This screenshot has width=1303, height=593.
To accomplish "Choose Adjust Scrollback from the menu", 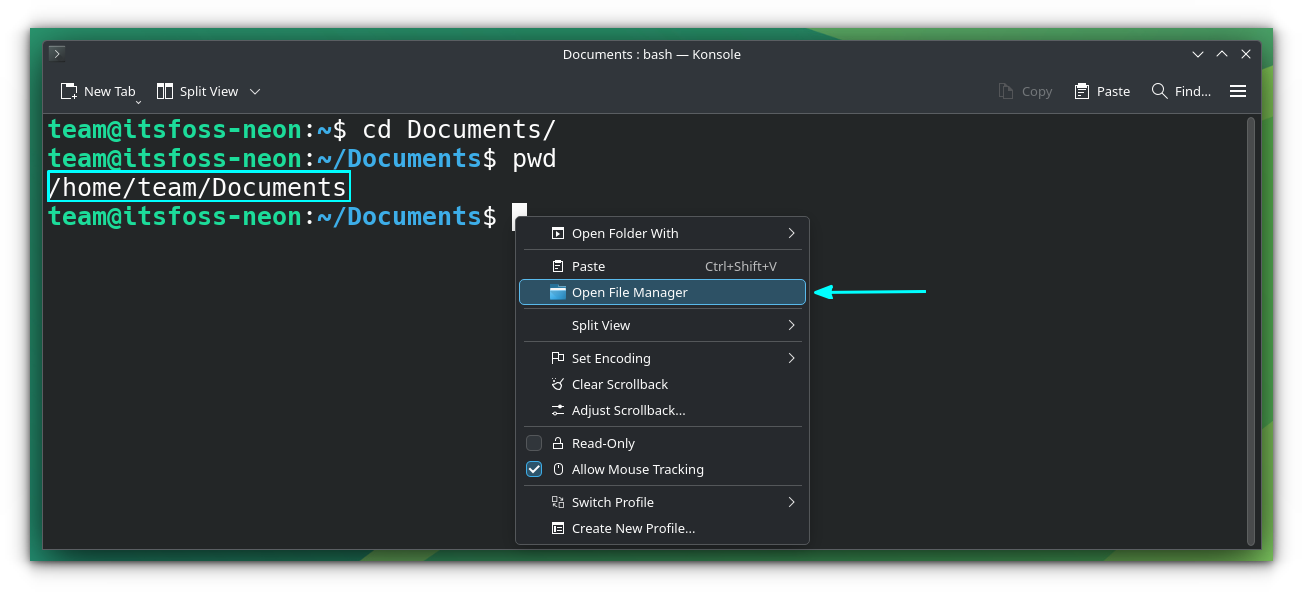I will [628, 410].
